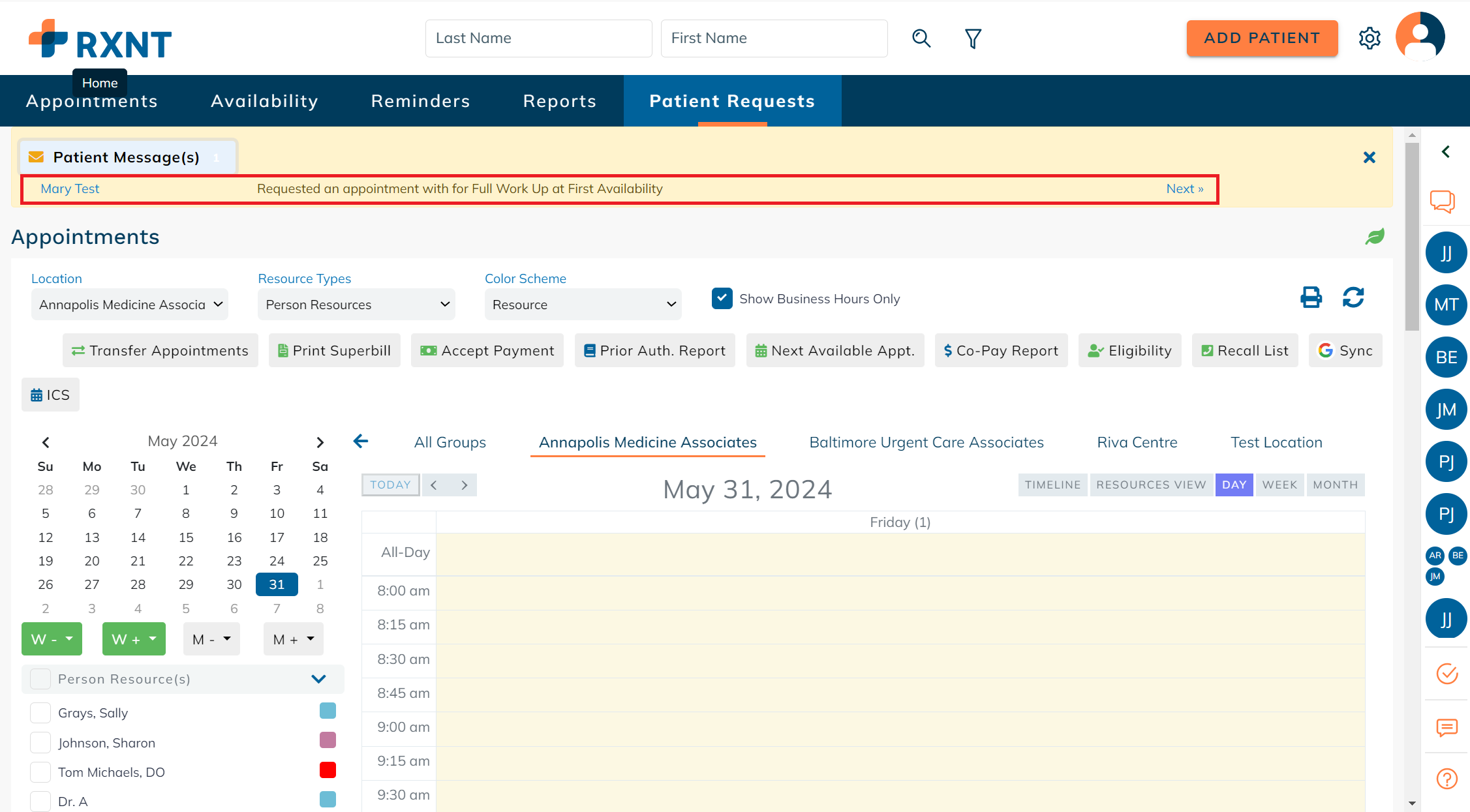The height and width of the screenshot is (812, 1470).
Task: Check the Person Resource(s) select-all checkbox
Action: click(x=40, y=679)
